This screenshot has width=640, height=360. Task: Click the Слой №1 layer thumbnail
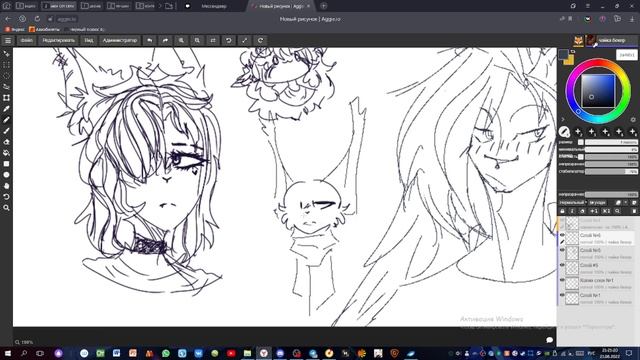tap(572, 298)
